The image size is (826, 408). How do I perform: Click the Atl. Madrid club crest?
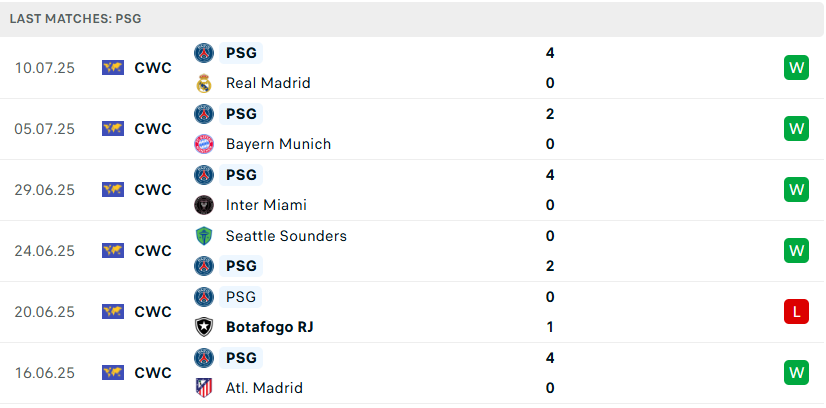coord(204,388)
